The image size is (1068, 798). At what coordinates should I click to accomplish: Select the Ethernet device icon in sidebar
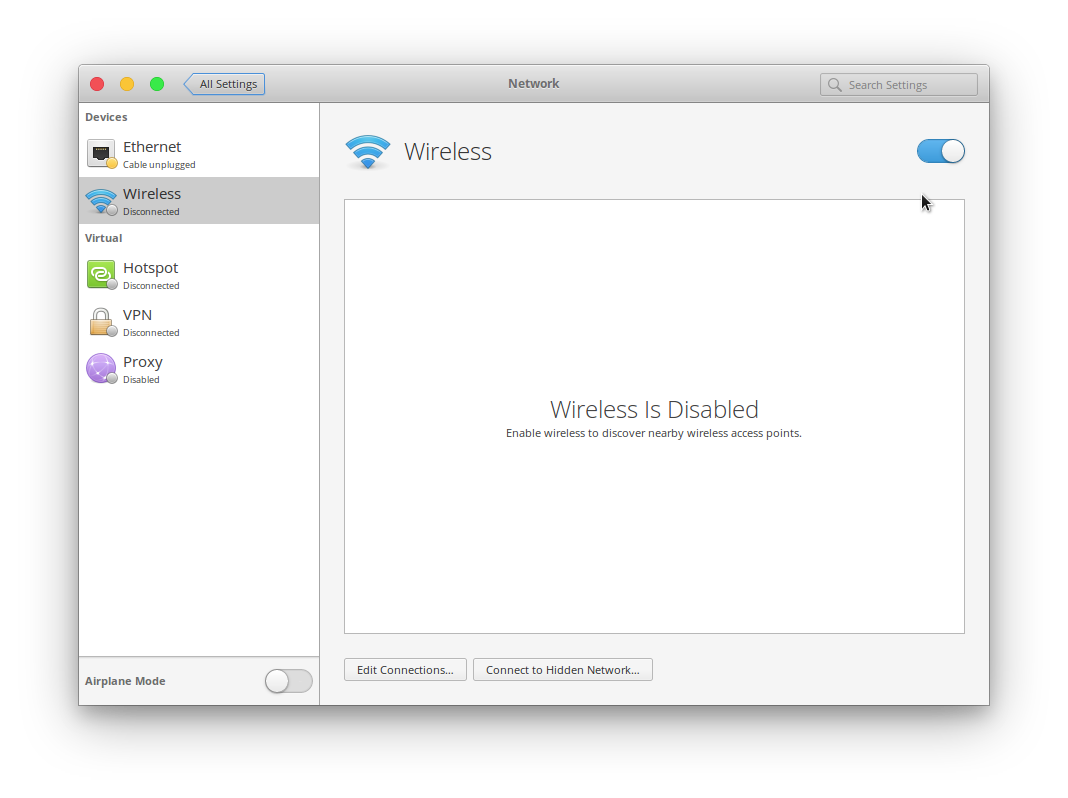pos(101,153)
